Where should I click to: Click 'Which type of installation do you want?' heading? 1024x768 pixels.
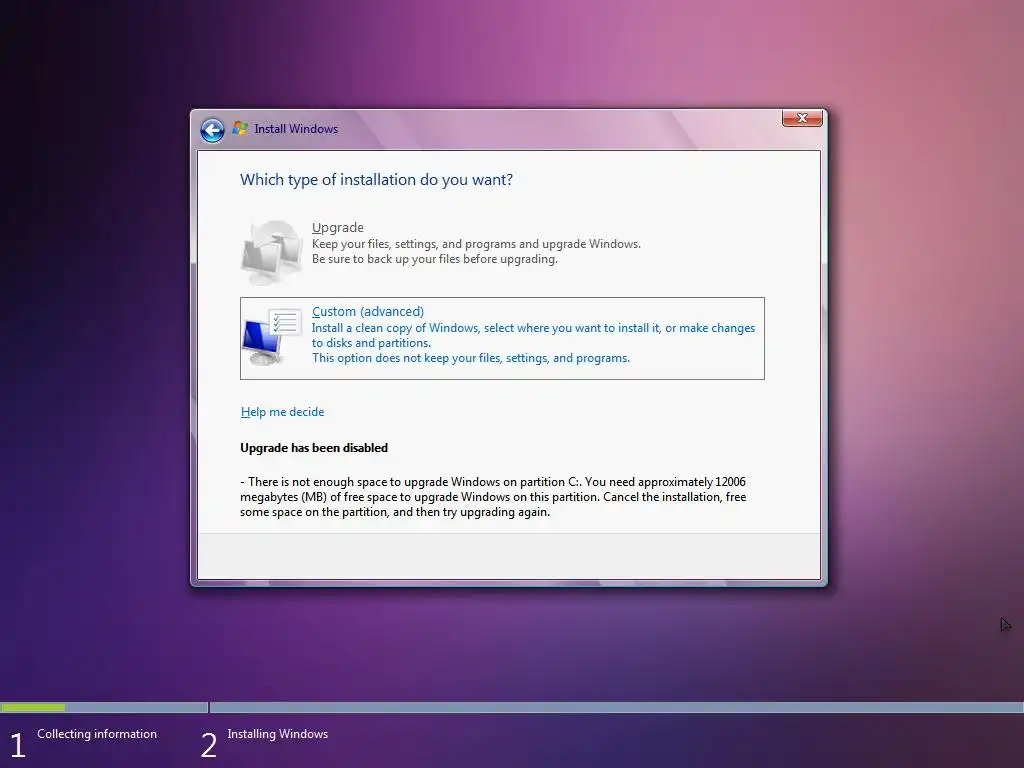click(376, 180)
